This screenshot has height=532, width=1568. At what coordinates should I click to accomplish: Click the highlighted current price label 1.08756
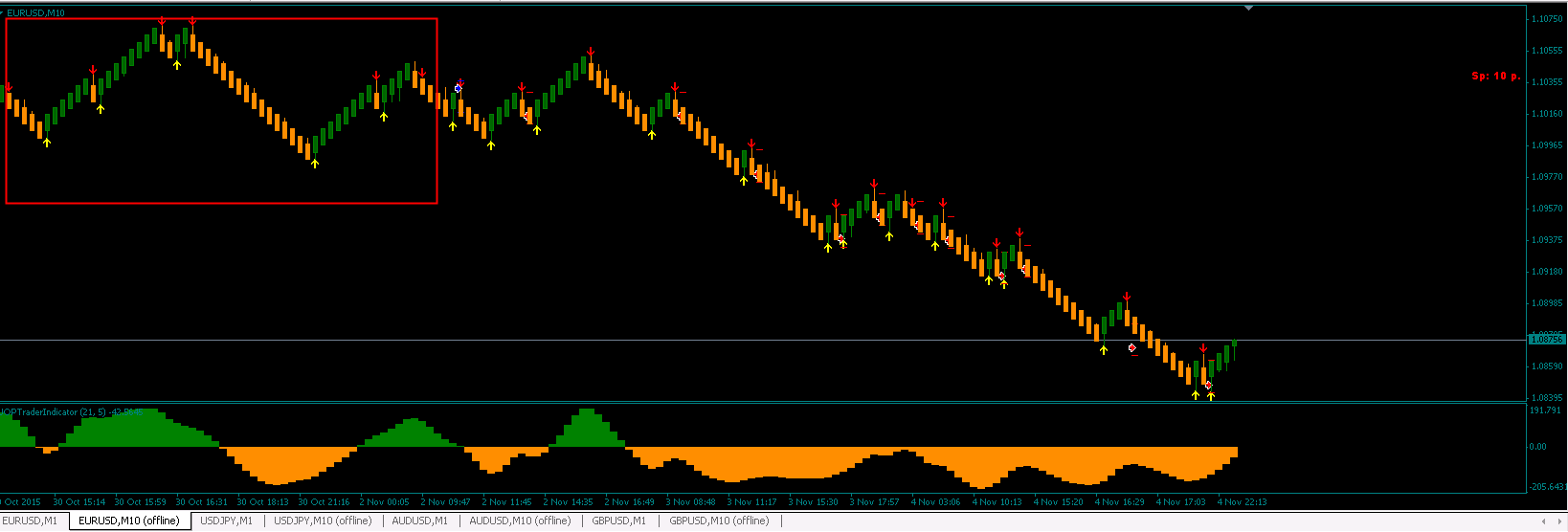tap(1547, 340)
